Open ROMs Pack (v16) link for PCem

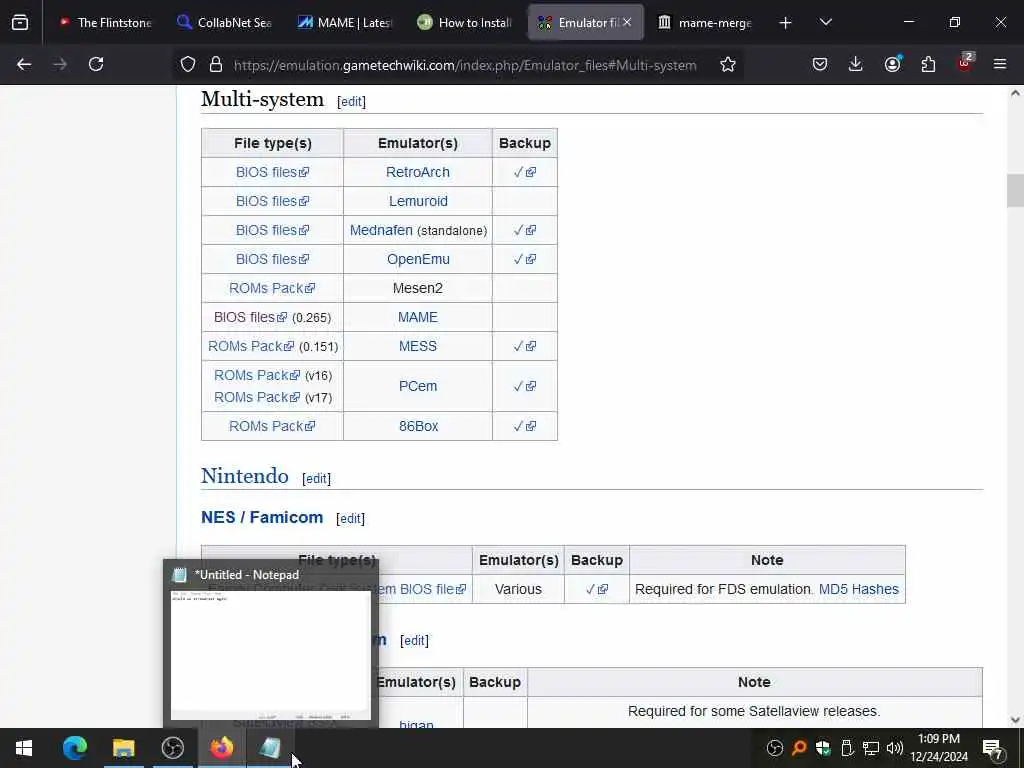pos(257,376)
